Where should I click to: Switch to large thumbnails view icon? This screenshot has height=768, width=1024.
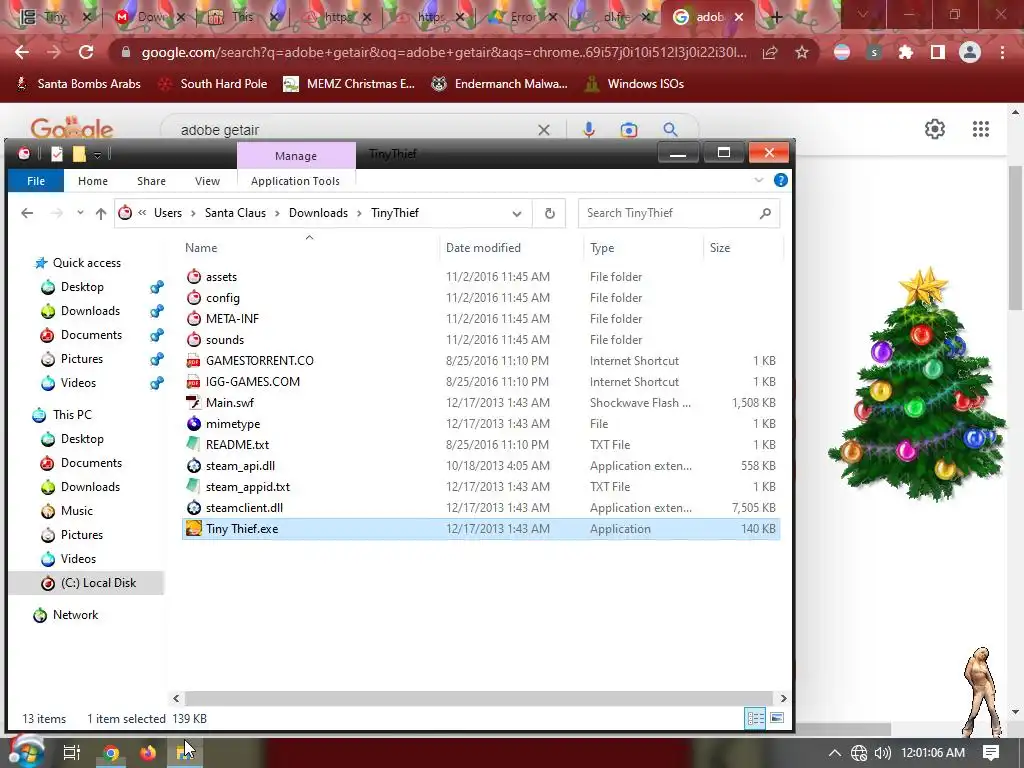tap(776, 718)
